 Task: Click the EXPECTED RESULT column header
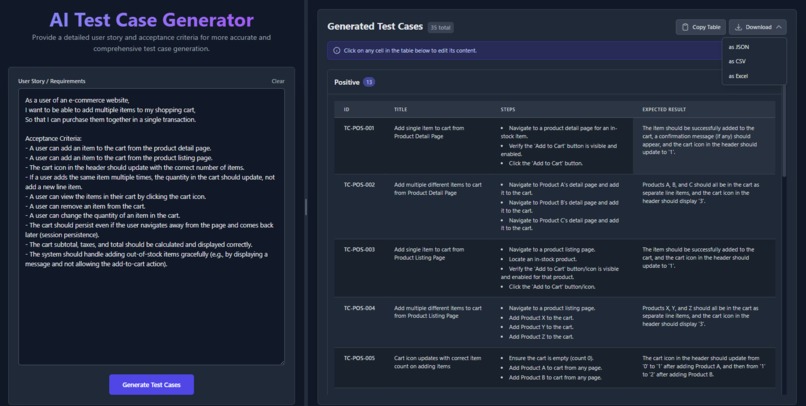pos(664,109)
